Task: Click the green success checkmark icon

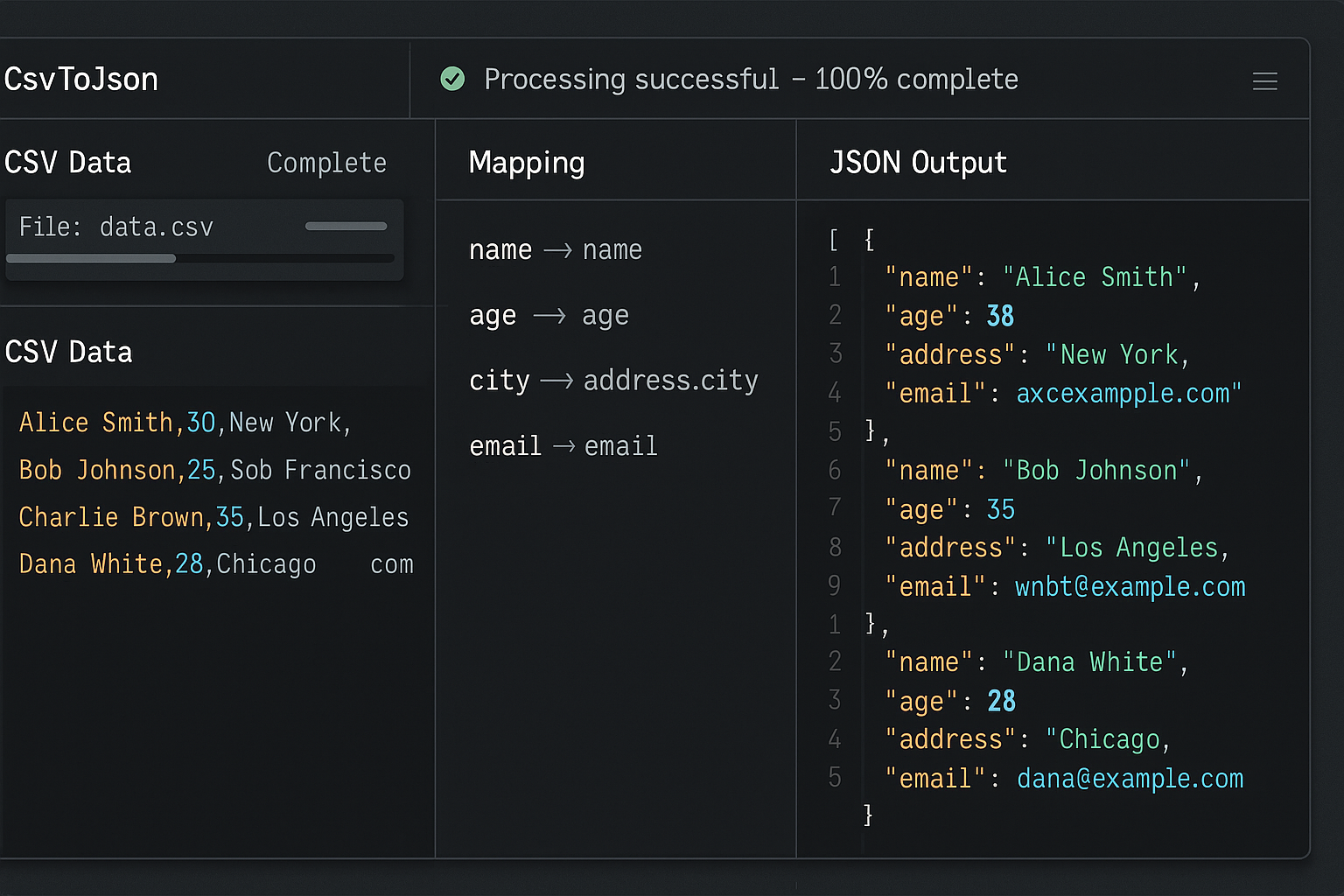Action: [452, 79]
